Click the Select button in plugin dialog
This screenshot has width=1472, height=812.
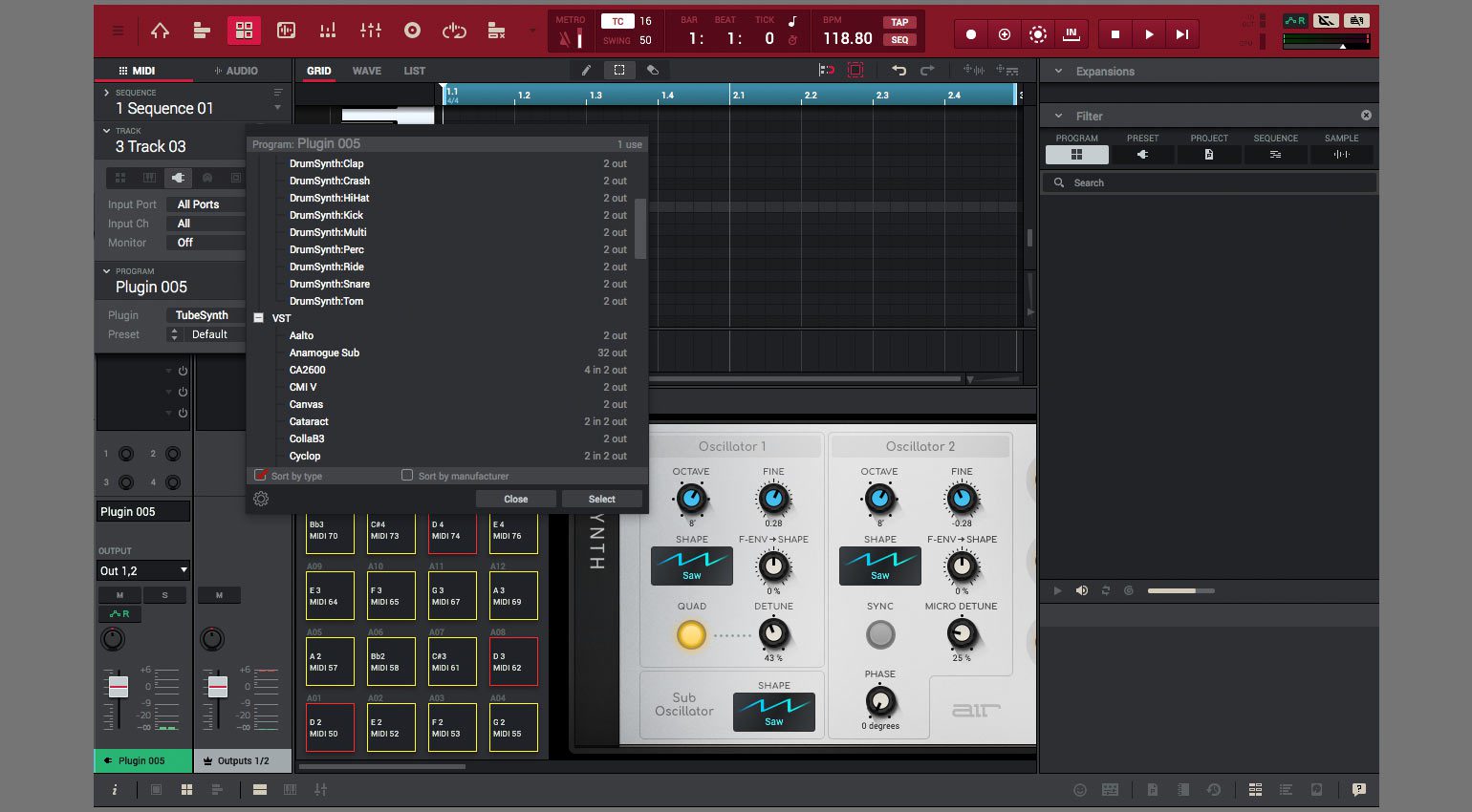point(601,499)
